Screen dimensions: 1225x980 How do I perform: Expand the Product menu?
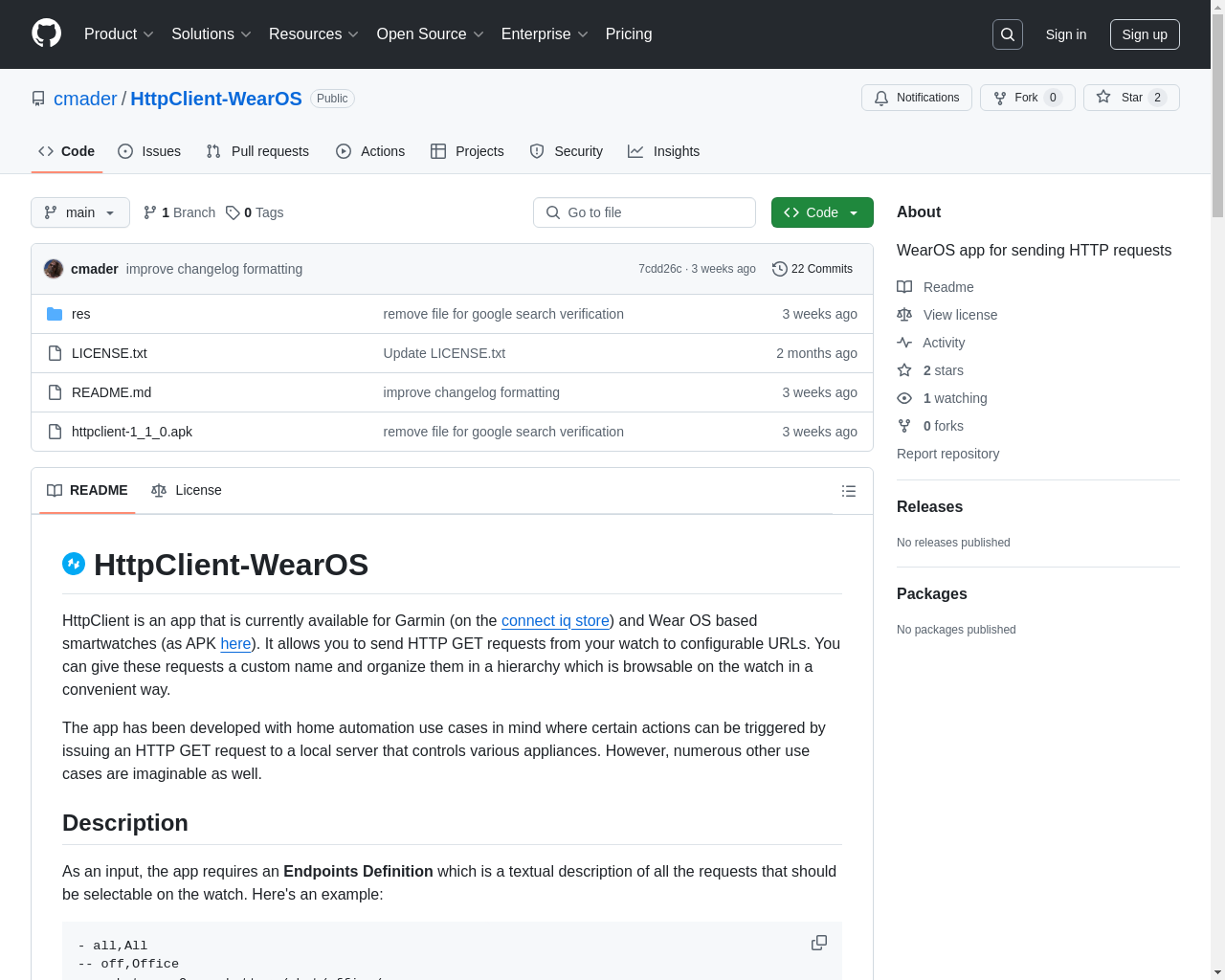(119, 34)
